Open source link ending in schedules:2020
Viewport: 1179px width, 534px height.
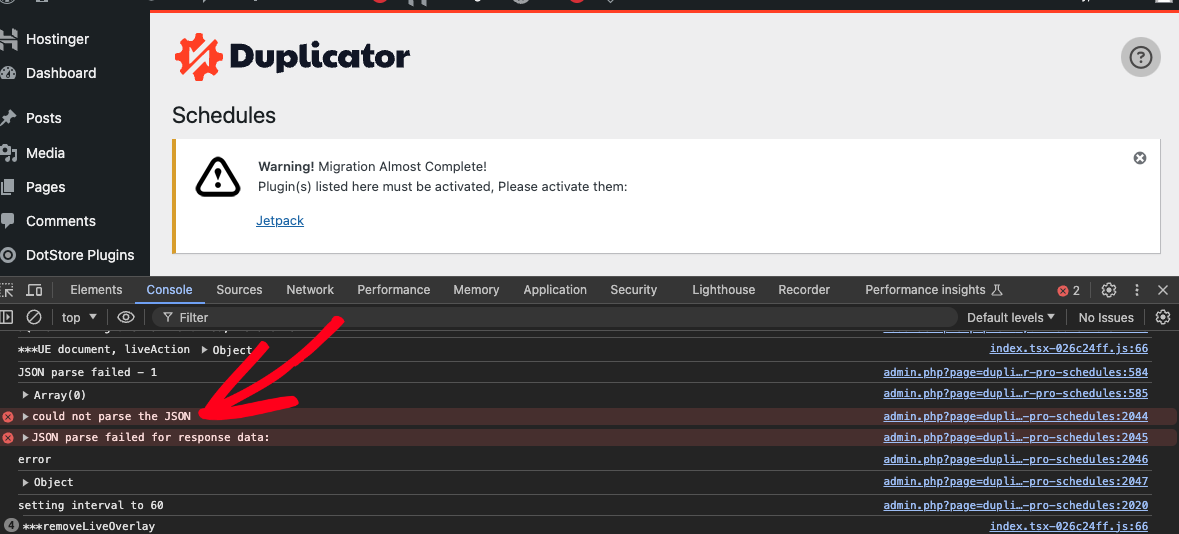pos(1015,505)
